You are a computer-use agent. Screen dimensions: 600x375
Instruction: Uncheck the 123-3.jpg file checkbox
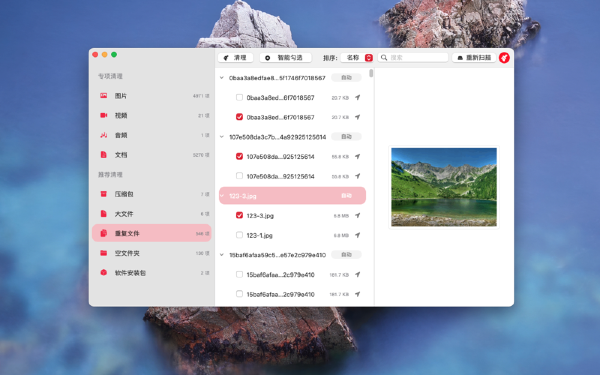(239, 215)
